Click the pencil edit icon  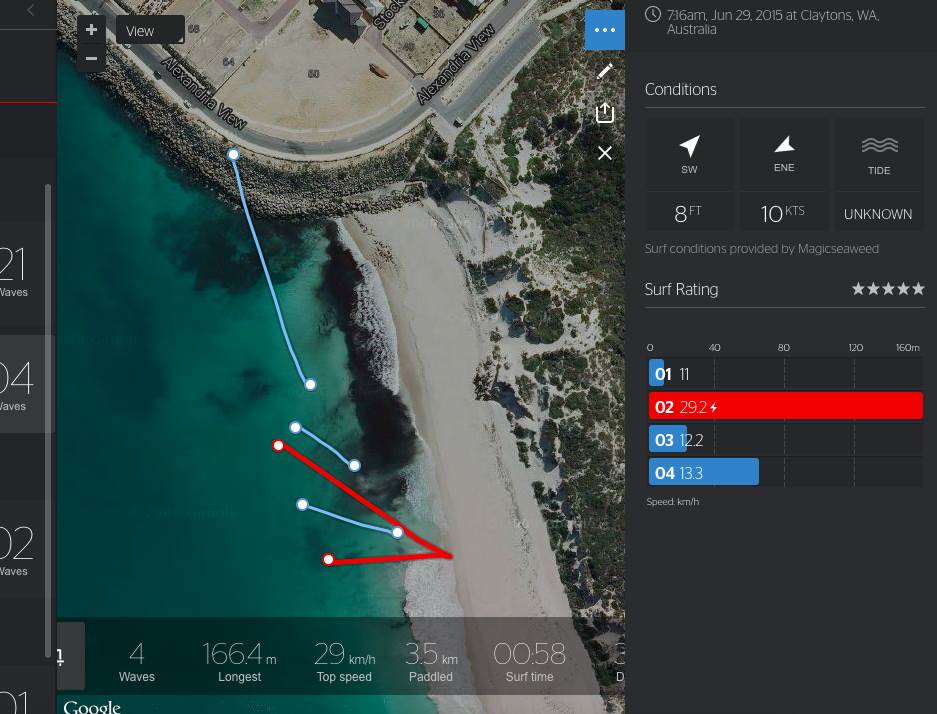(604, 71)
